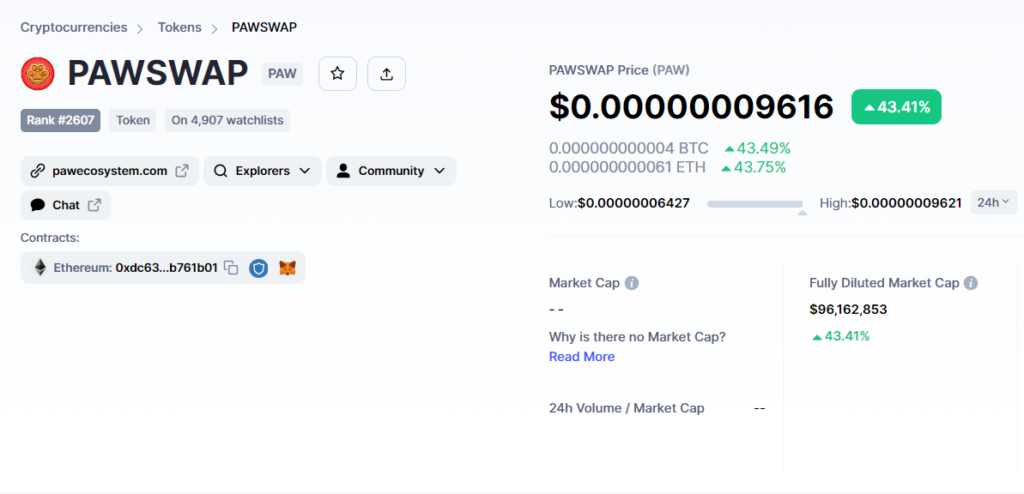Click the contract address 0xdc63...b761b01
The height and width of the screenshot is (494, 1024).
167,268
